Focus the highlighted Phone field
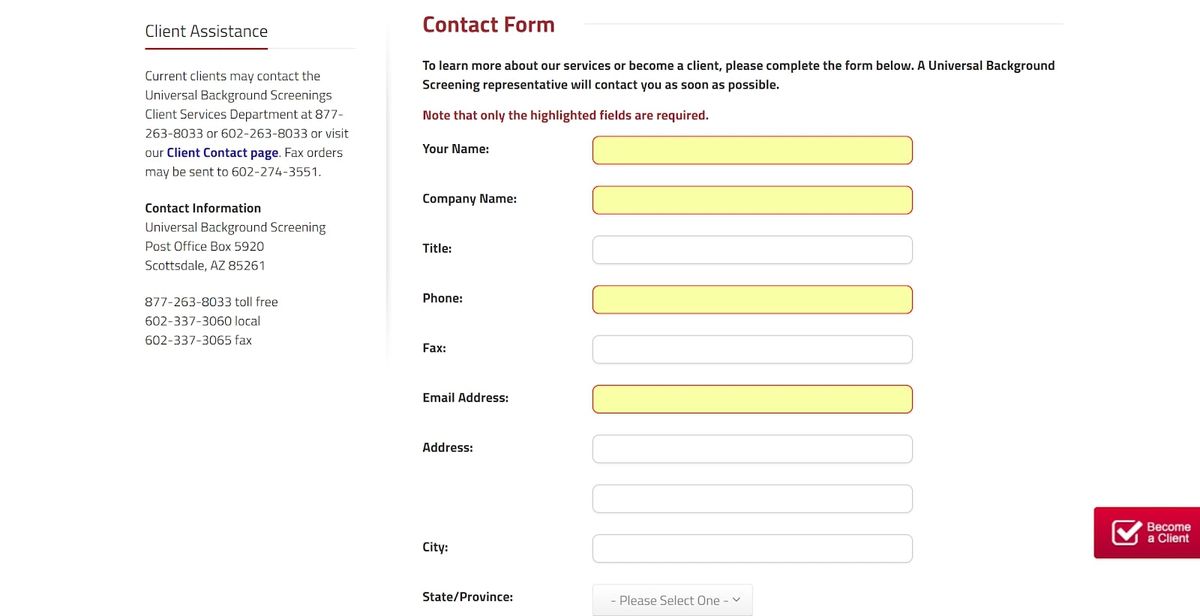The image size is (1200, 616). click(x=752, y=300)
